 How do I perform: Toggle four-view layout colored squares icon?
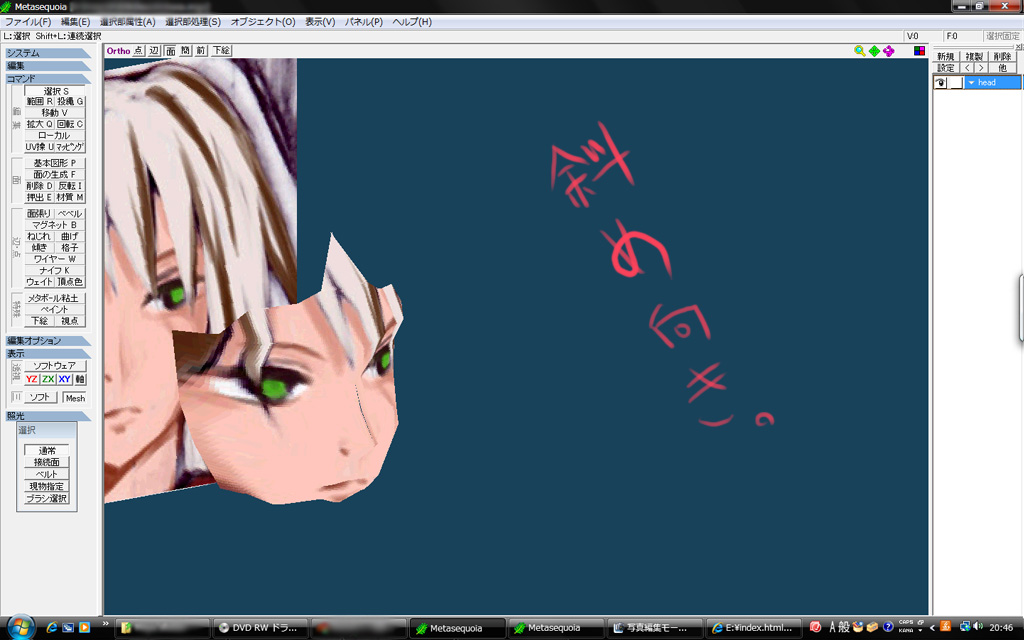pos(920,51)
